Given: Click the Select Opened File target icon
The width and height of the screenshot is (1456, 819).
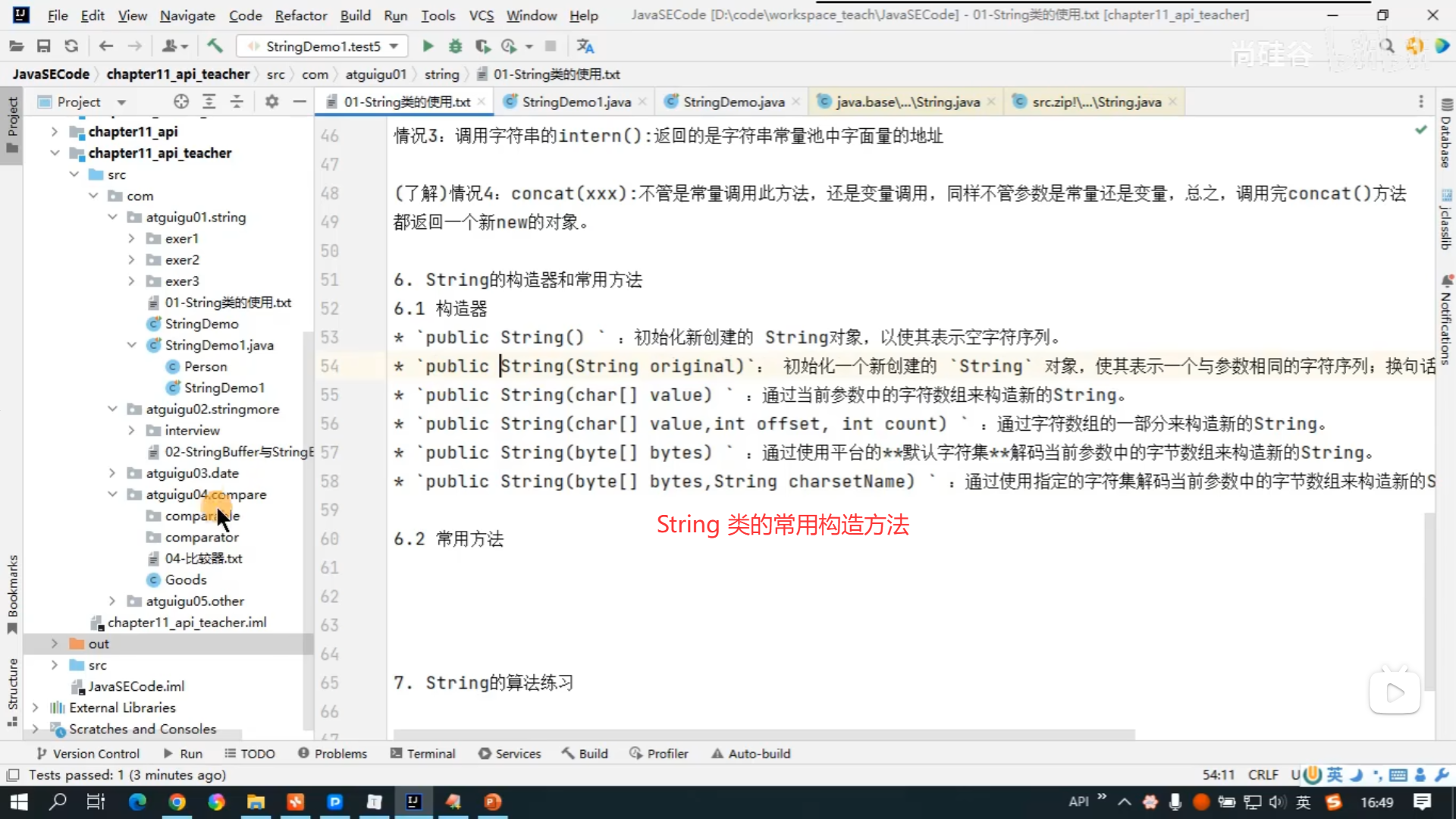Looking at the screenshot, I should click(180, 102).
